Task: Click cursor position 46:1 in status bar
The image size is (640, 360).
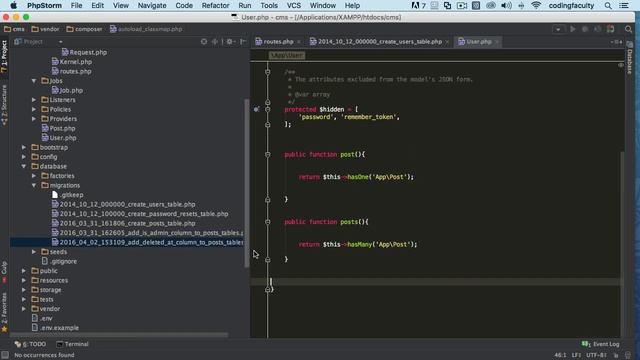Action: pos(560,355)
